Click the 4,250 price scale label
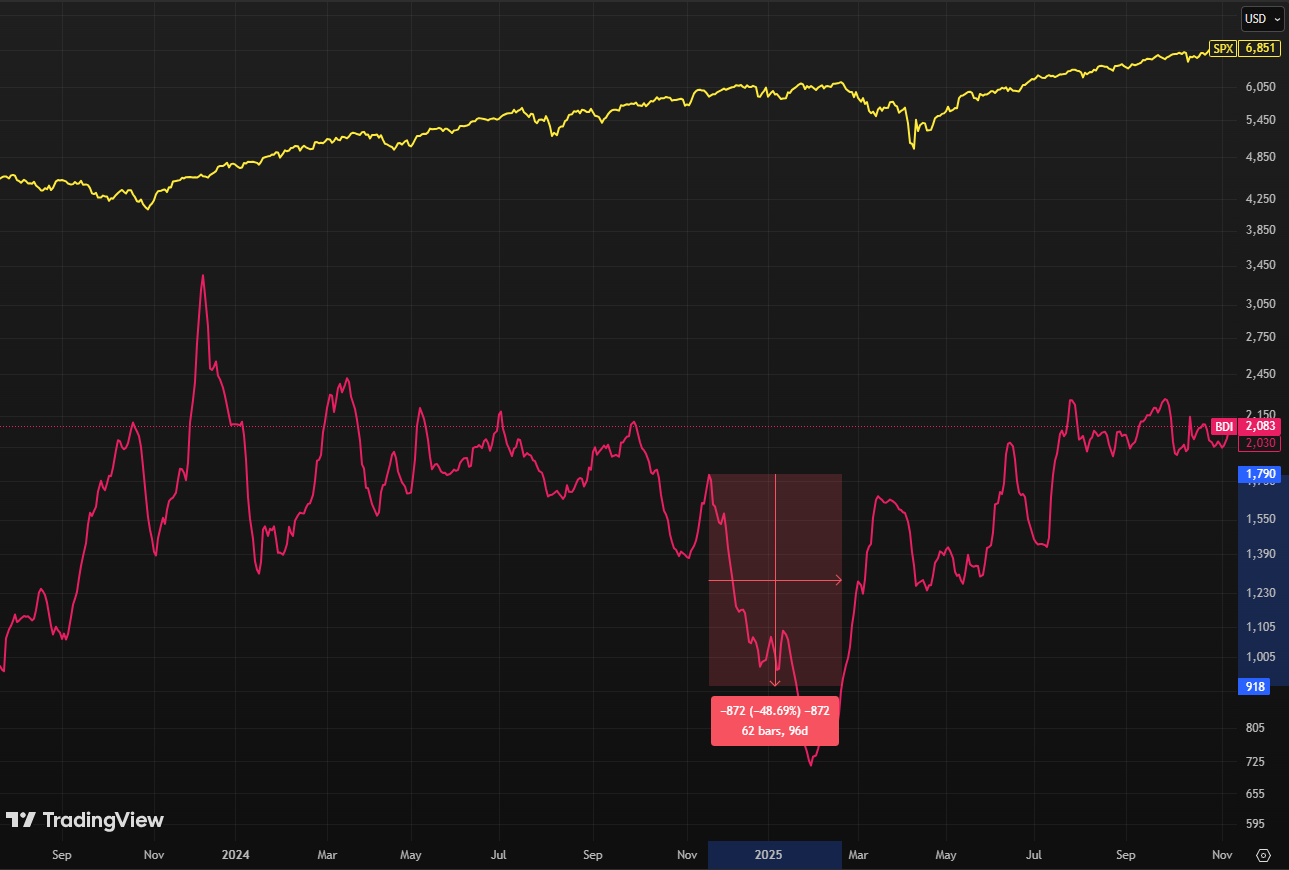This screenshot has width=1289, height=870. [x=1260, y=199]
